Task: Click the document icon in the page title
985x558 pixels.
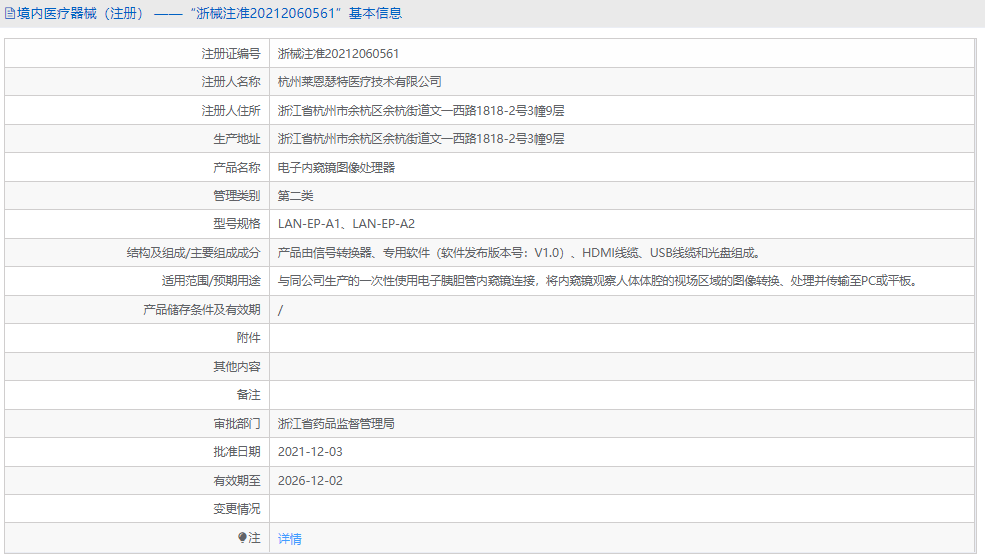Action: (x=10, y=13)
